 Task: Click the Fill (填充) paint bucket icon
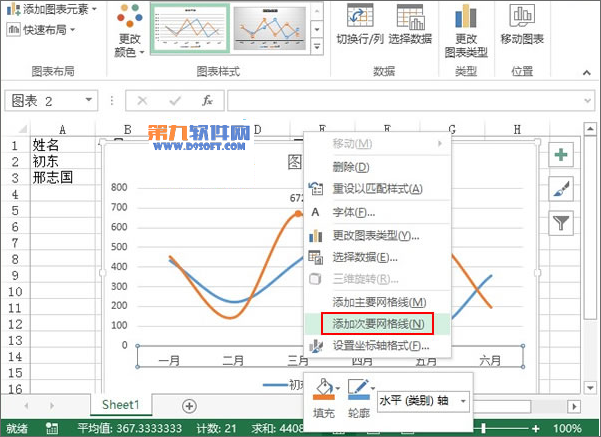[x=323, y=389]
